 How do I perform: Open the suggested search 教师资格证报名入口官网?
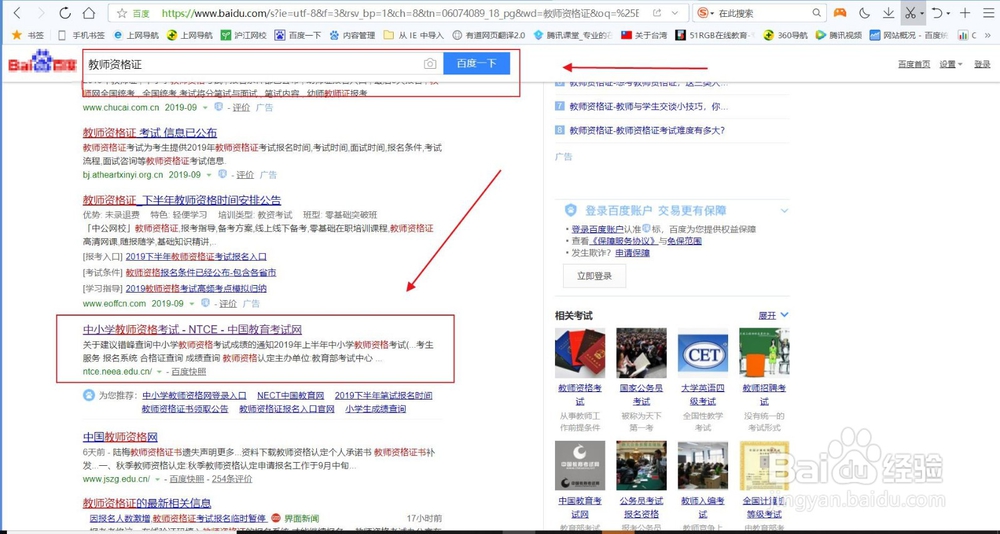point(286,409)
